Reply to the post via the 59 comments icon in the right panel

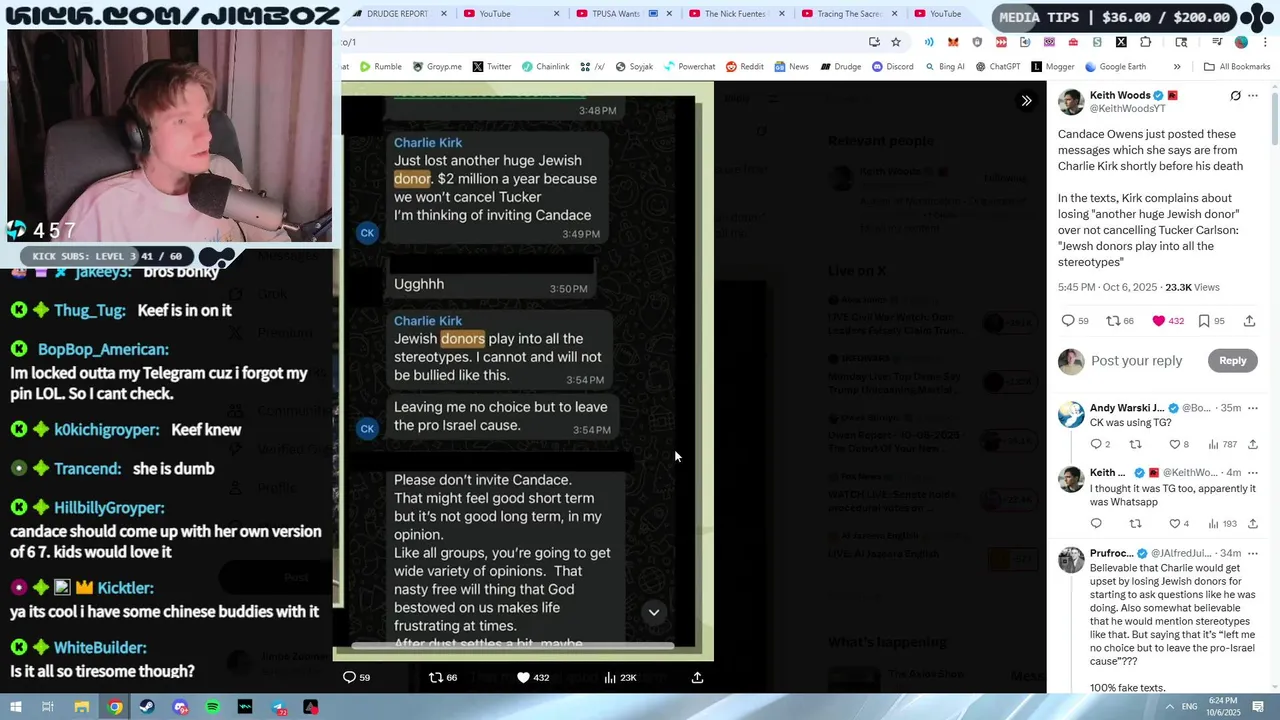pyautogui.click(x=1067, y=321)
